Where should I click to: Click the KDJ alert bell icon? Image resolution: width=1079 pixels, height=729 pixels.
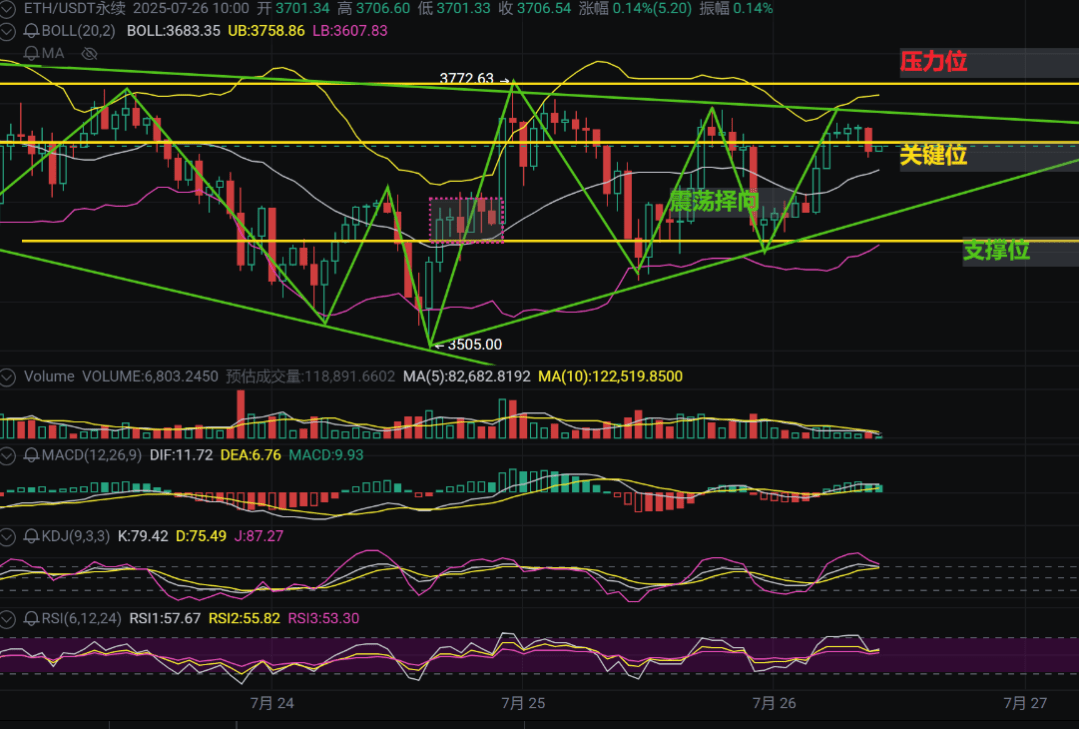pos(31,536)
